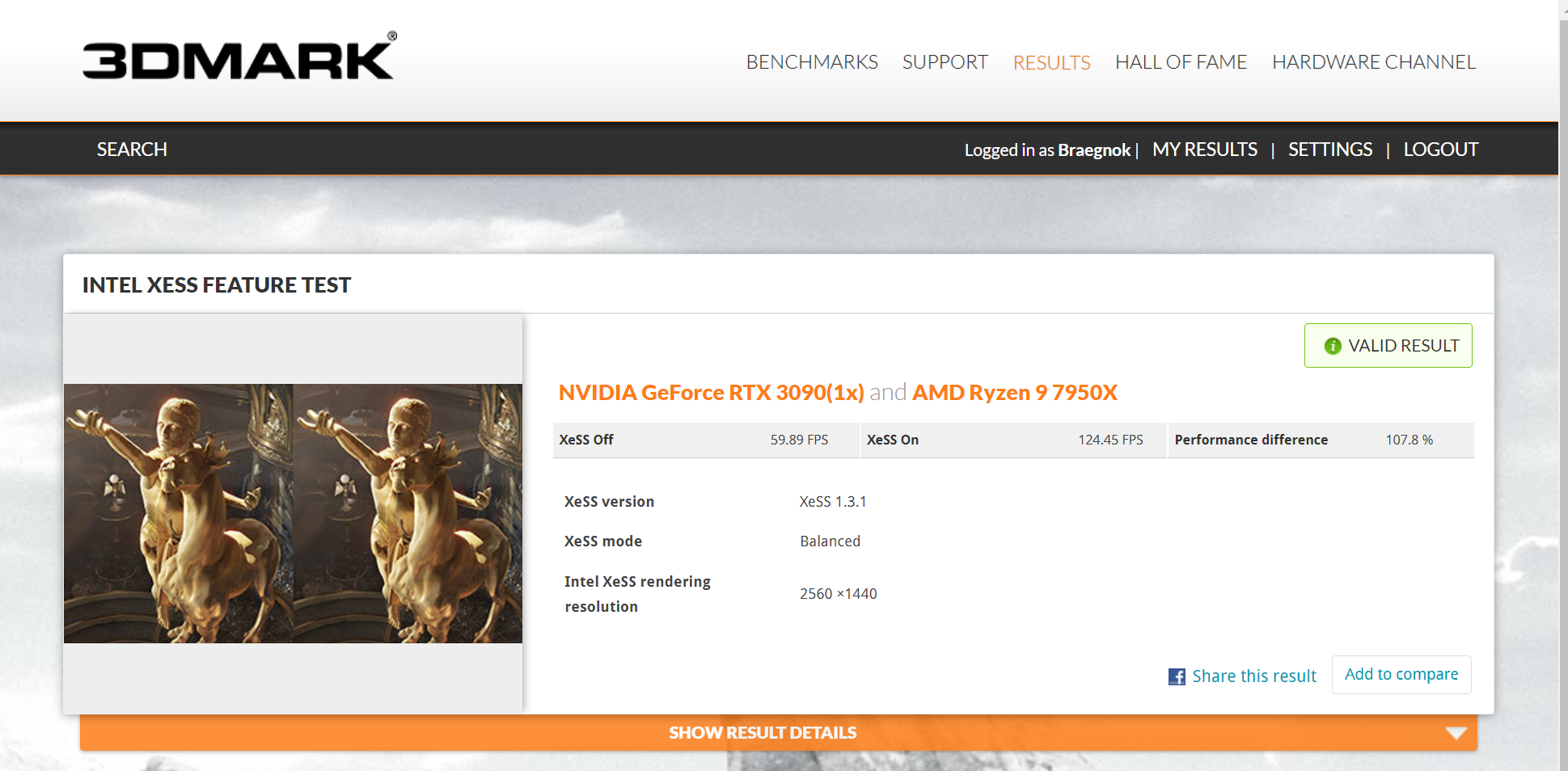Click the green info icon in Valid Result
Viewport: 1568px width, 771px height.
[x=1333, y=346]
